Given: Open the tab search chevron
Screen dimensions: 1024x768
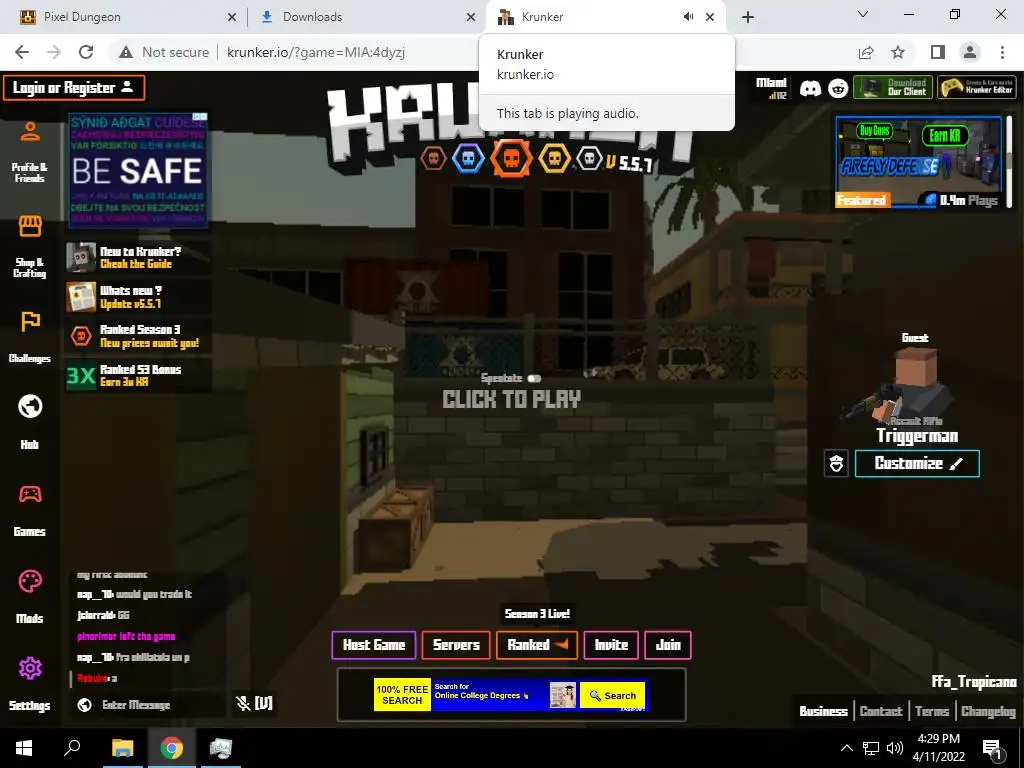Looking at the screenshot, I should pos(863,14).
